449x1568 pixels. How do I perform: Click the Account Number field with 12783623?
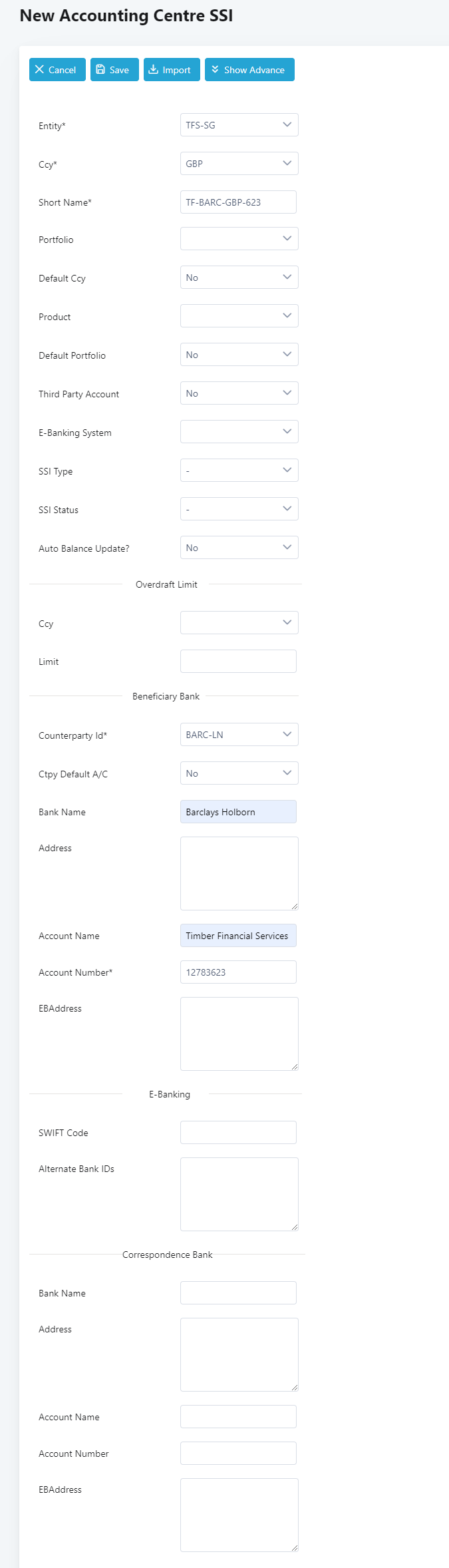238,972
